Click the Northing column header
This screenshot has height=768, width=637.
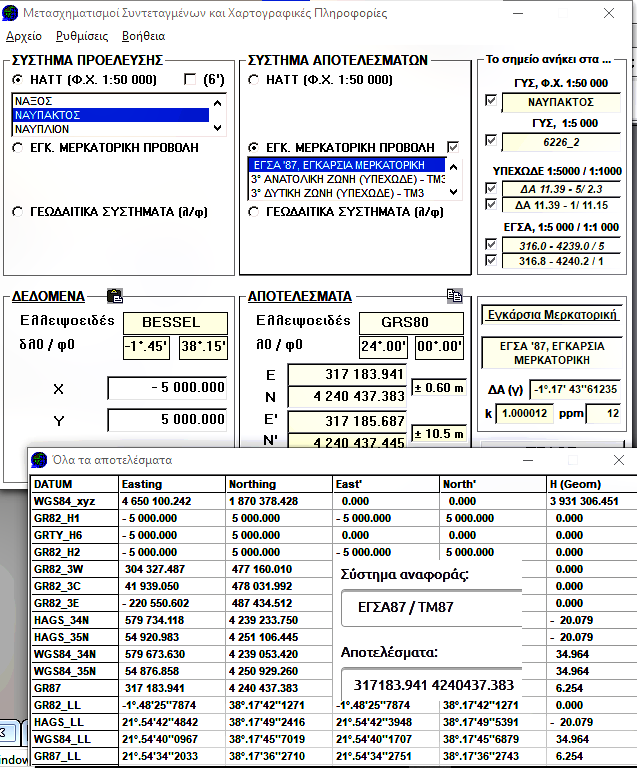[279, 484]
